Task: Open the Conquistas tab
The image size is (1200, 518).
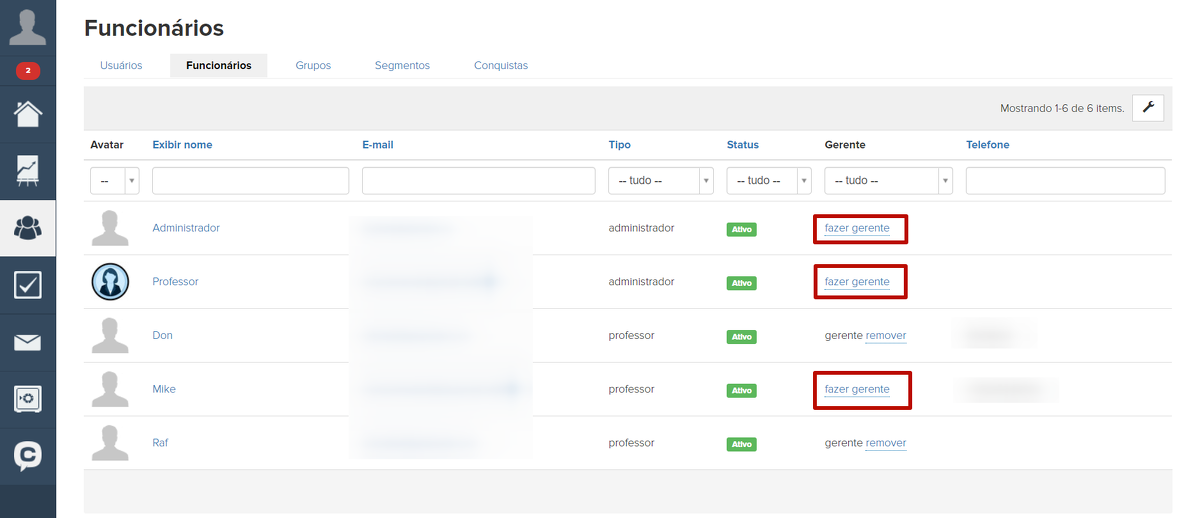Action: [500, 66]
